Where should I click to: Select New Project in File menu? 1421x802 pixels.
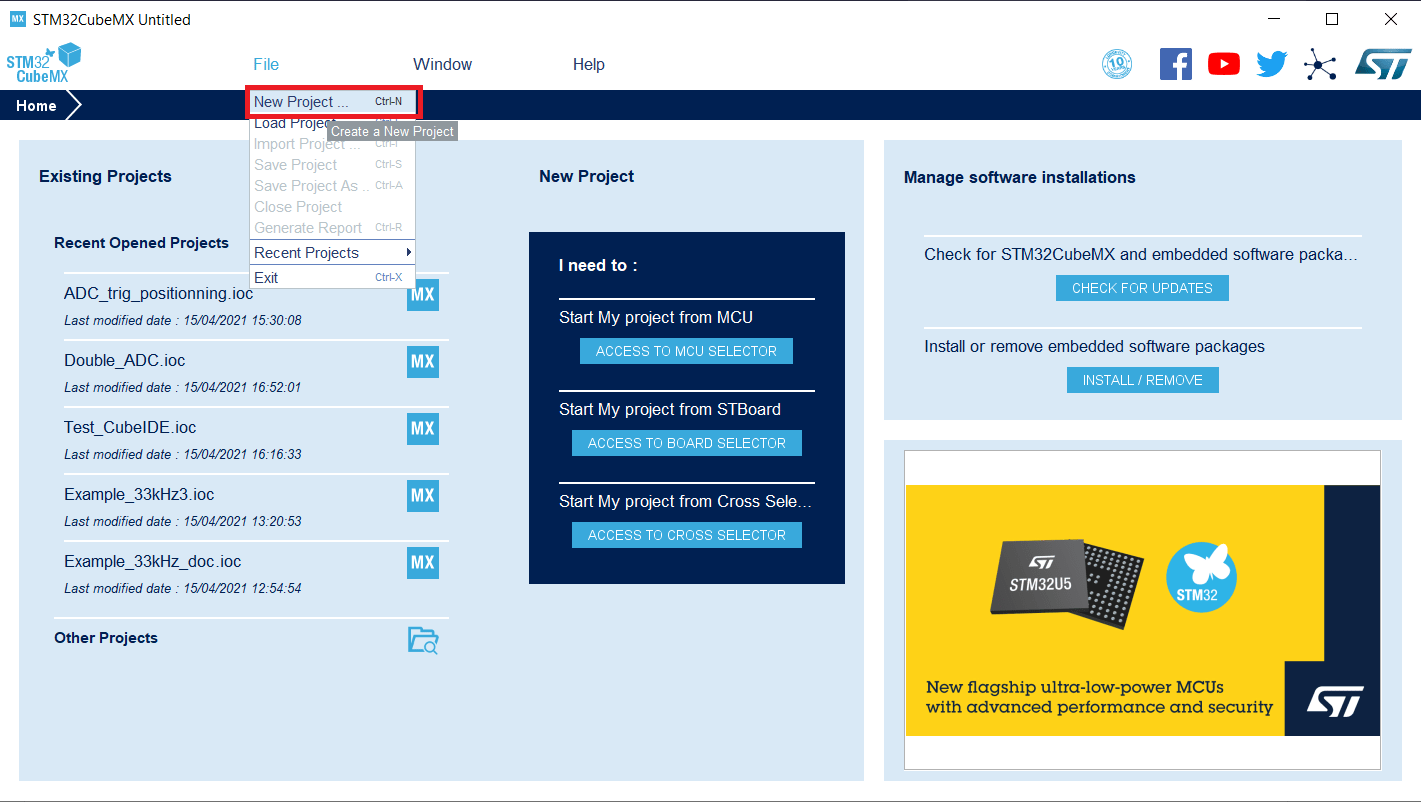tap(333, 102)
